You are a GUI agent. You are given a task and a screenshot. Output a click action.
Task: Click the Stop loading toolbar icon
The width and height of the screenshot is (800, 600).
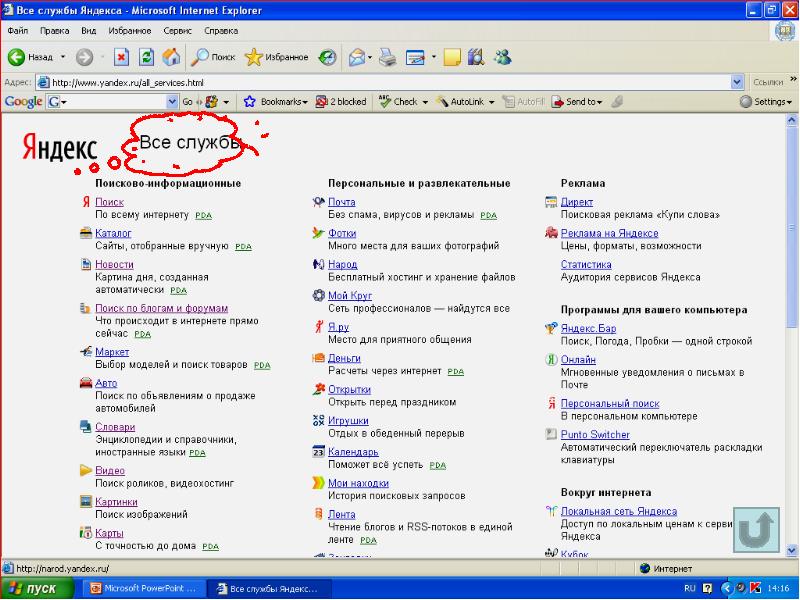tap(121, 57)
